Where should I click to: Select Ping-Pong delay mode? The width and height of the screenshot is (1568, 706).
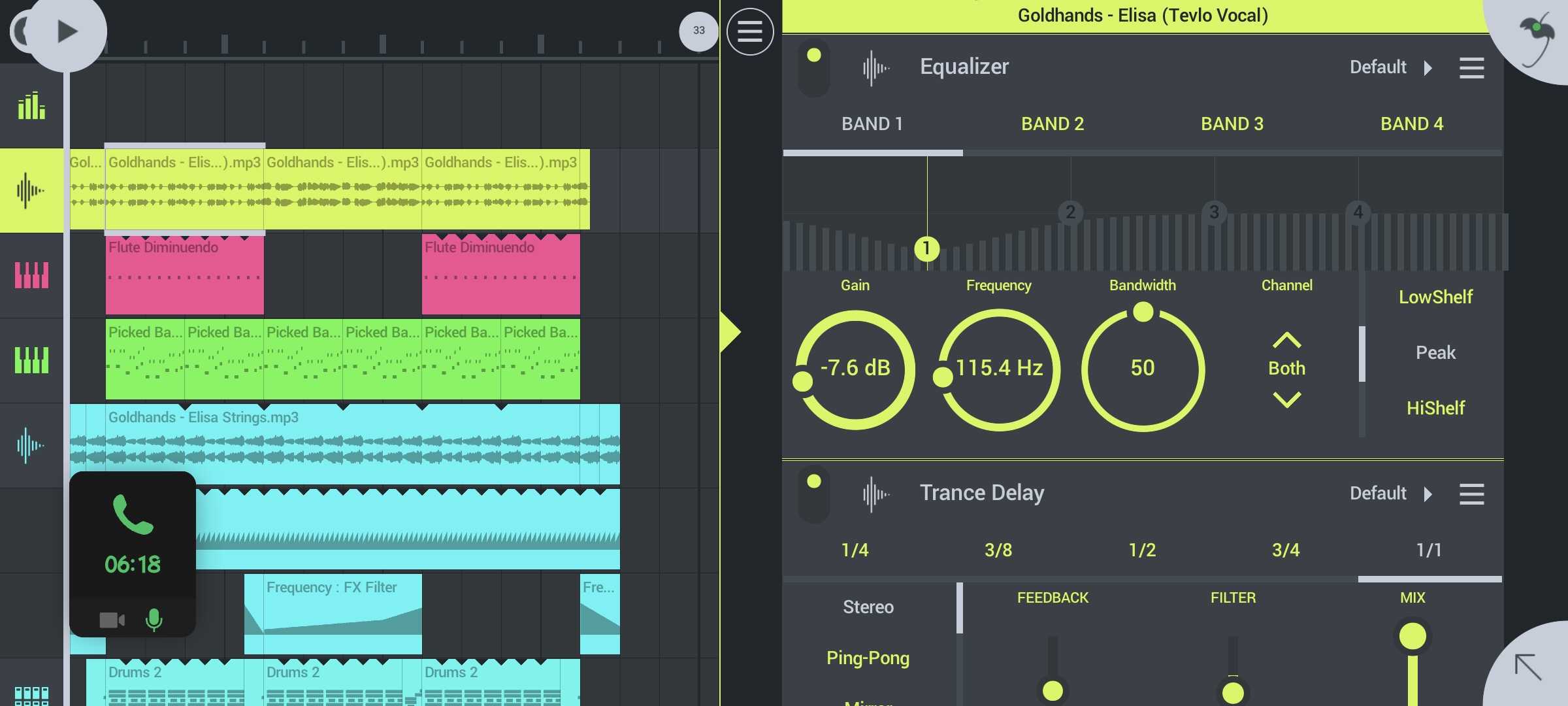[x=868, y=658]
